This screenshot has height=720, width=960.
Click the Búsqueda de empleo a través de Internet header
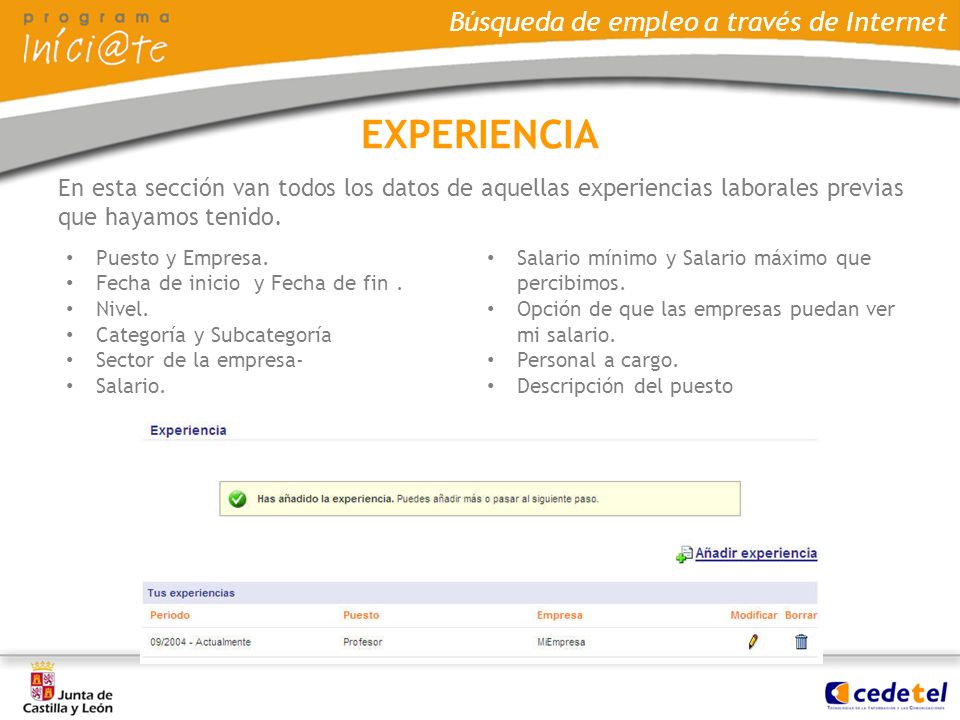point(697,23)
